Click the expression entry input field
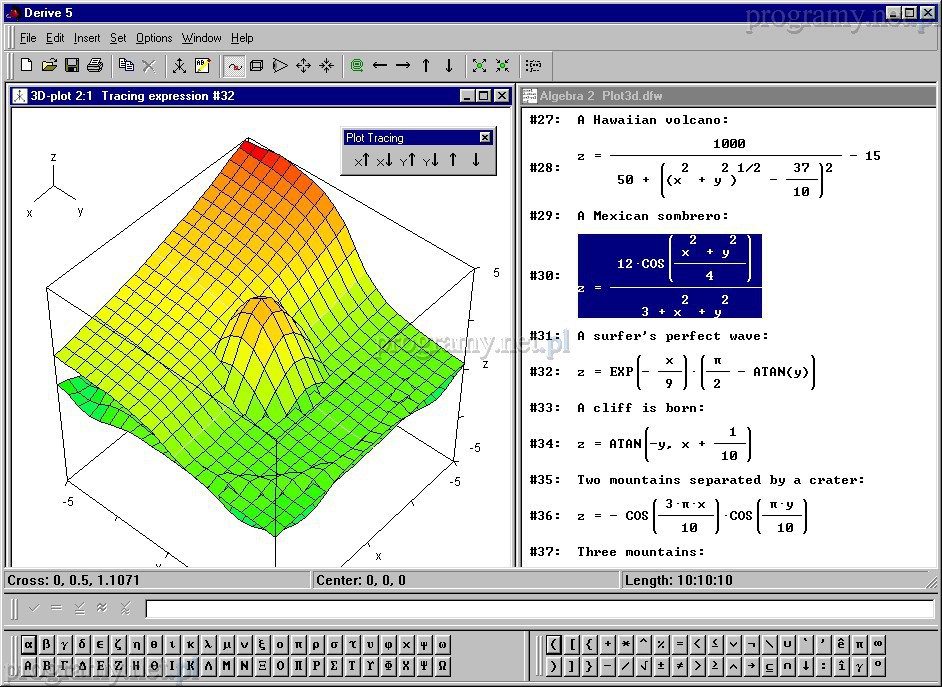 pyautogui.click(x=540, y=609)
